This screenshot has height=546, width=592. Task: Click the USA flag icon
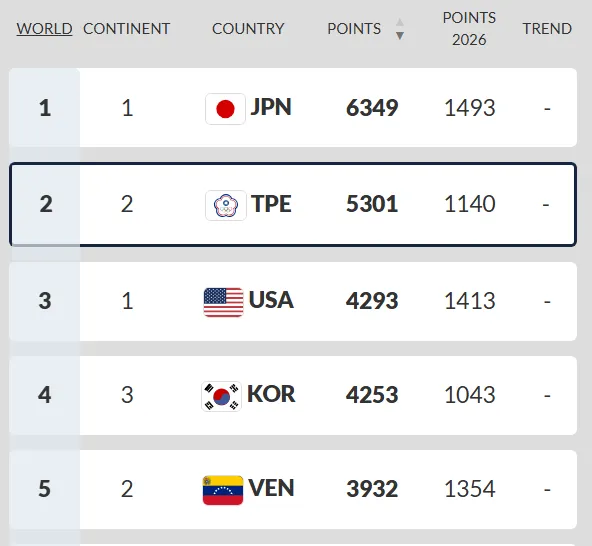tap(223, 302)
